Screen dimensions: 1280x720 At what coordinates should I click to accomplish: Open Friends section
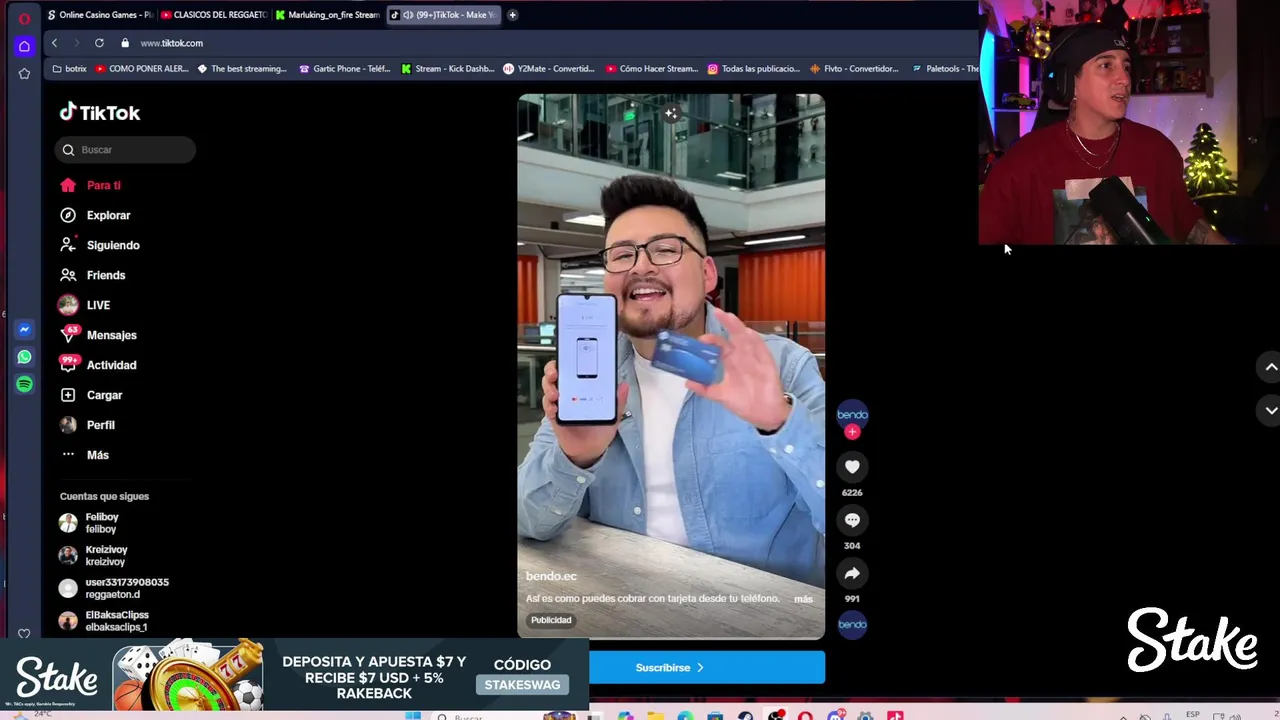tap(93, 275)
